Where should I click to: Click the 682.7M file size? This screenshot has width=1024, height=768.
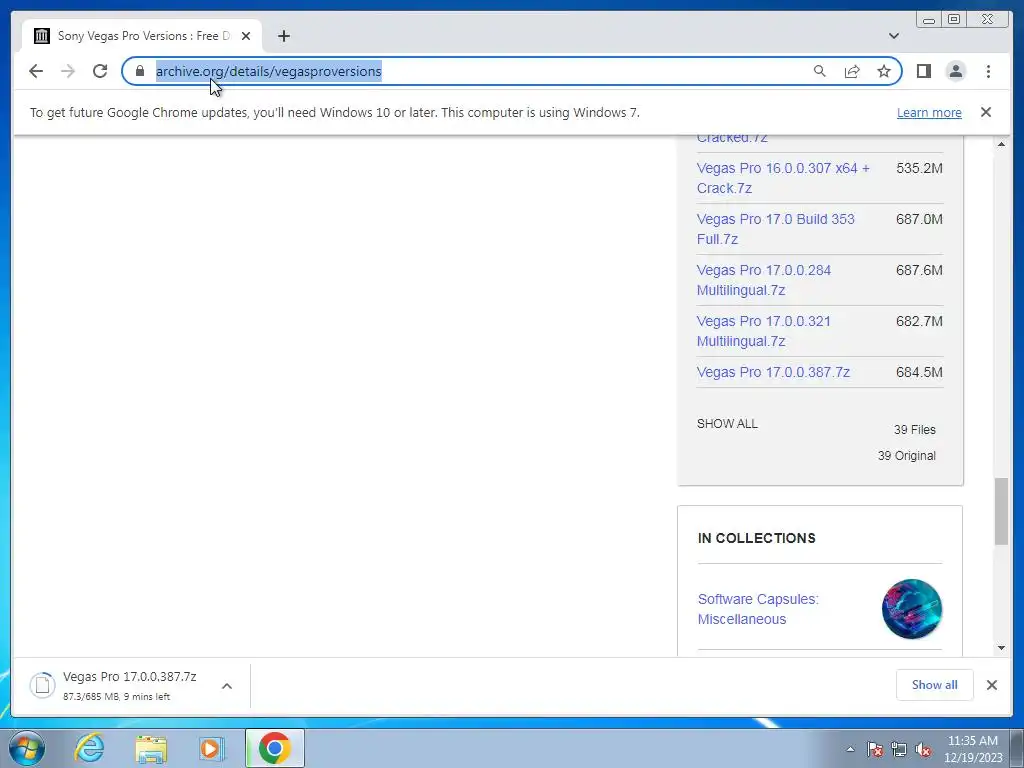pyautogui.click(x=919, y=321)
